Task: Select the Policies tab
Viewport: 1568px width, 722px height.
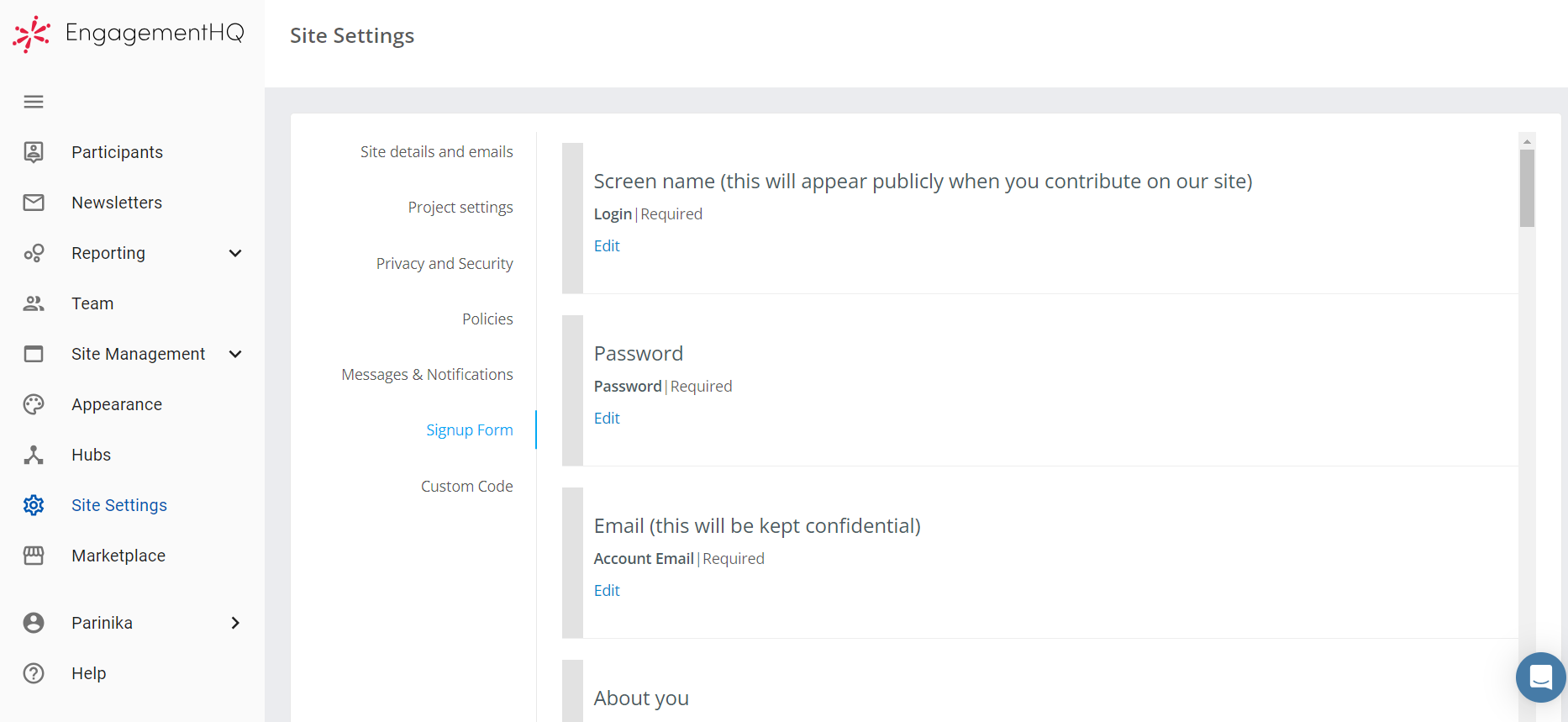Action: [487, 319]
